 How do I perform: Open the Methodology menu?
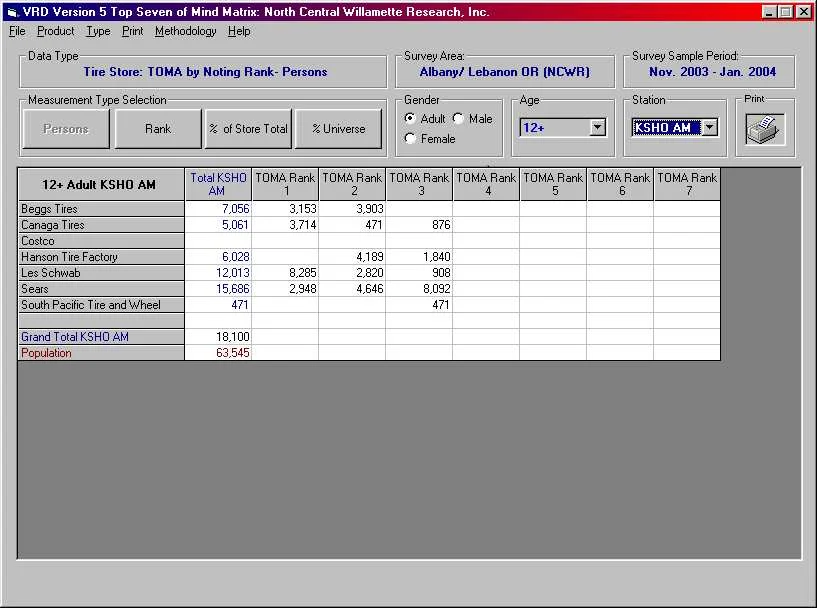[x=185, y=31]
